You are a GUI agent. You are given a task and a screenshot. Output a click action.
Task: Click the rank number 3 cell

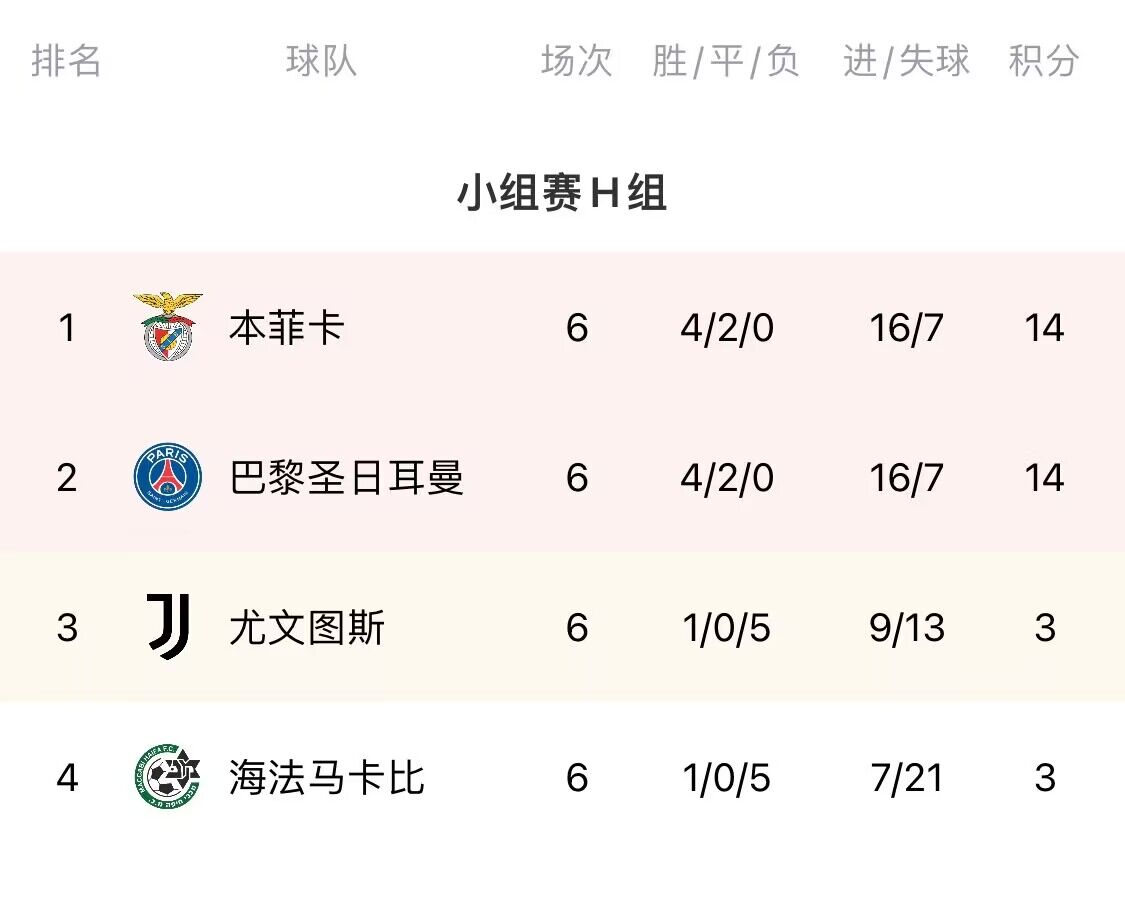tap(67, 628)
